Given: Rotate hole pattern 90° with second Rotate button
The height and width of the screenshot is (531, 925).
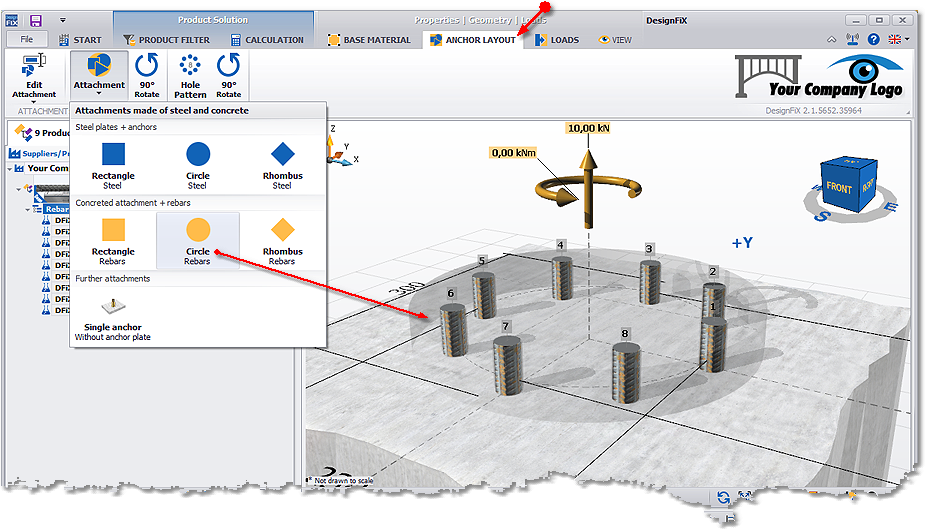Looking at the screenshot, I should point(228,76).
